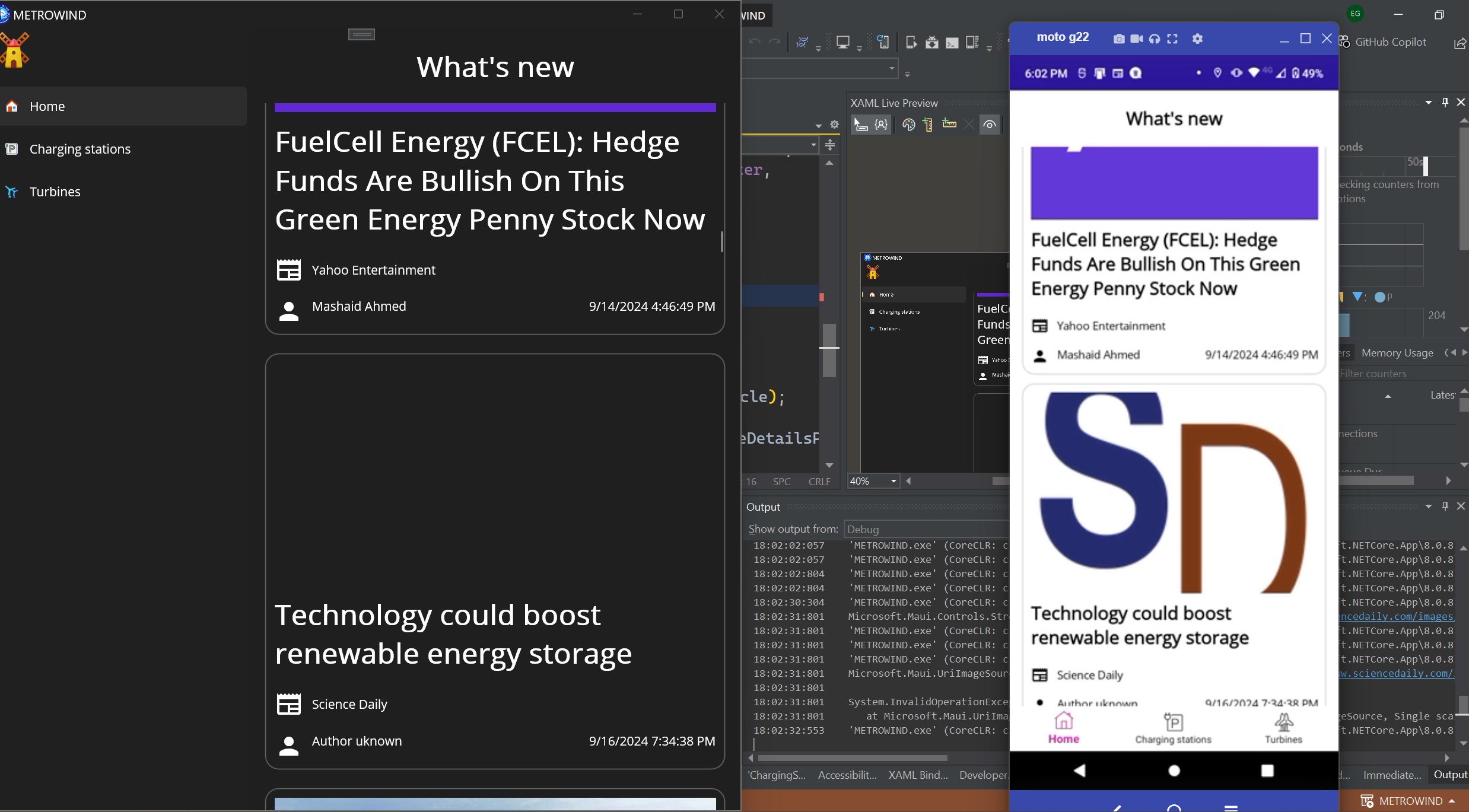The height and width of the screenshot is (812, 1469).
Task: Open Turbines in the METROWIND sidebar
Action: coord(123,192)
